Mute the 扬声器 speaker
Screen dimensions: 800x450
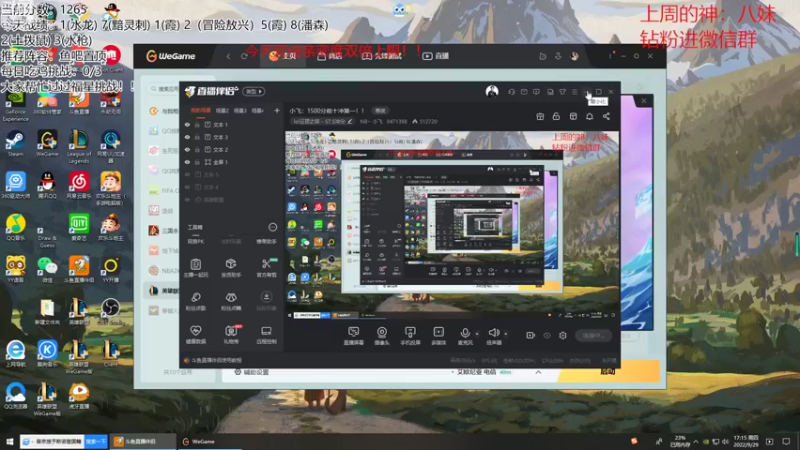coord(493,336)
